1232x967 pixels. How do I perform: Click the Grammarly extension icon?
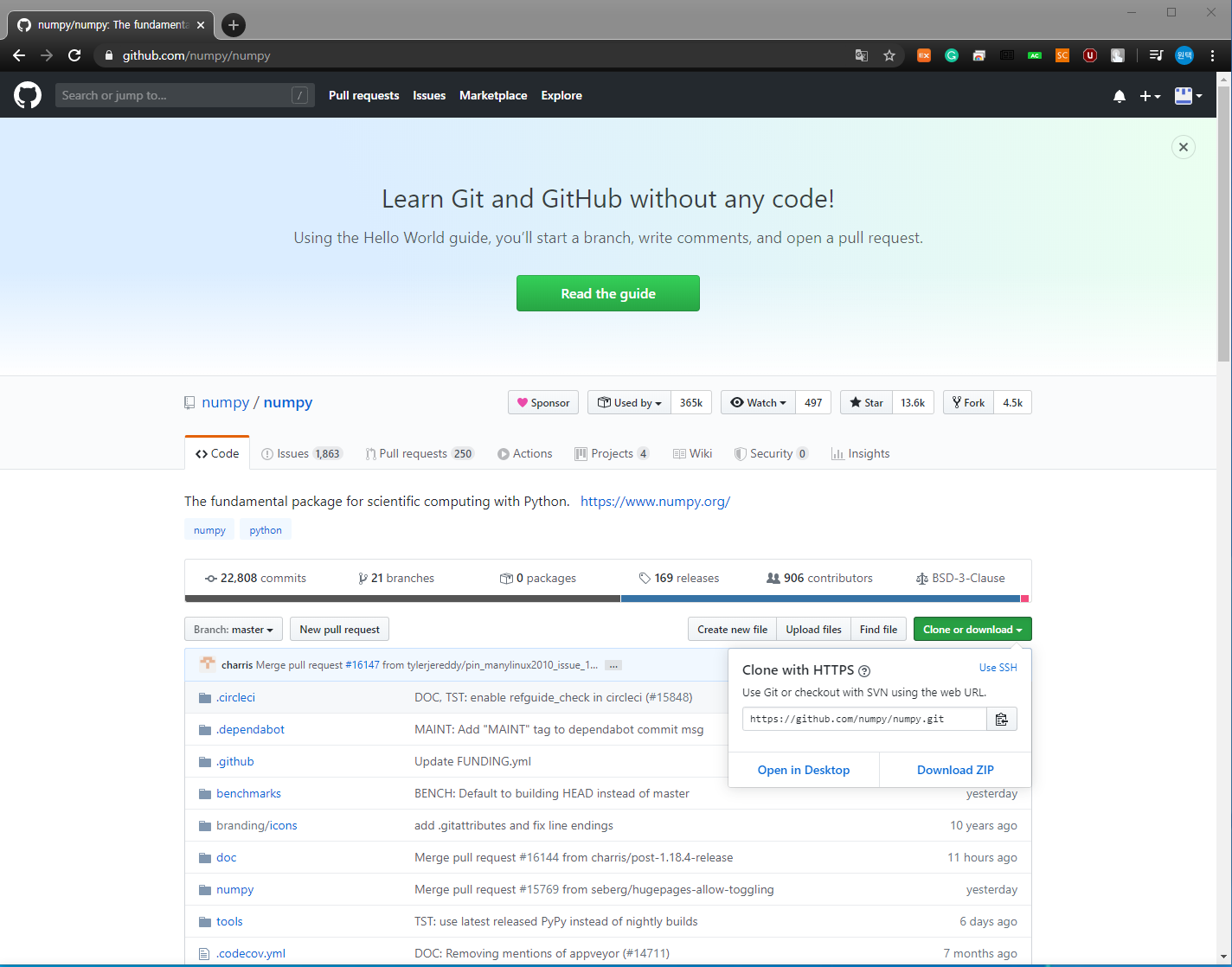[x=952, y=55]
